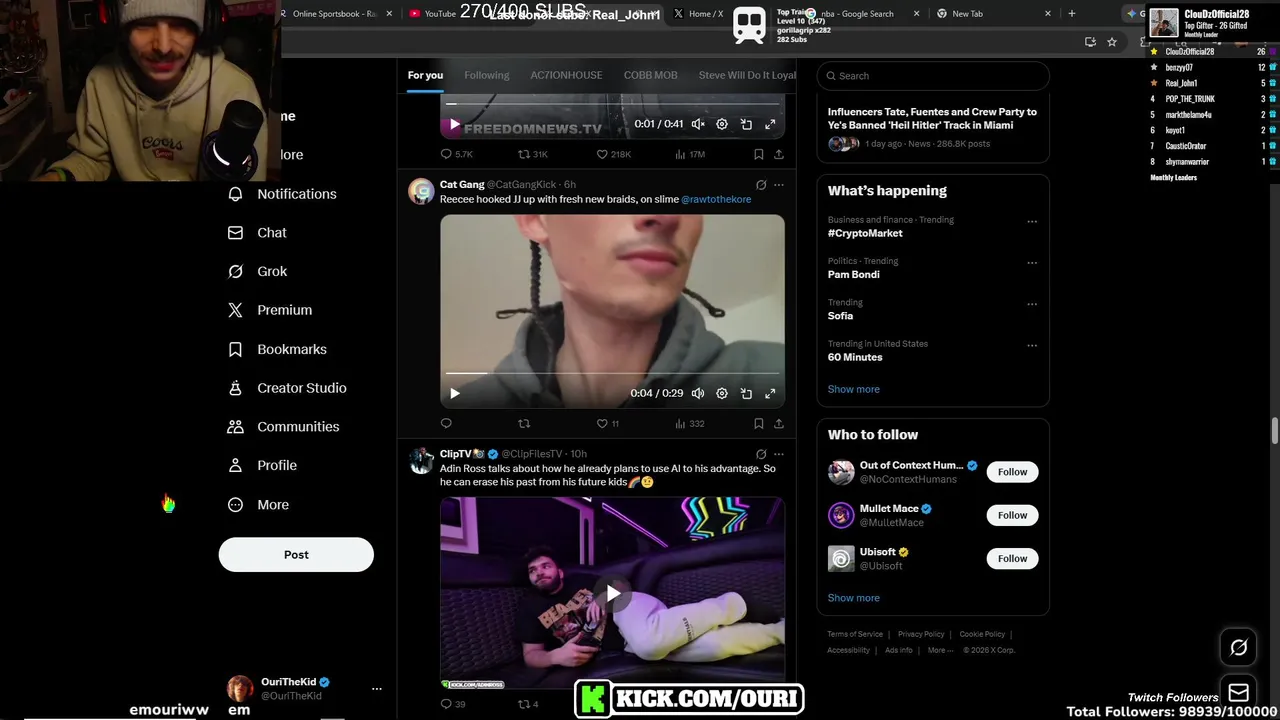Open account menu dots next to OuriTheKid

pos(377,689)
